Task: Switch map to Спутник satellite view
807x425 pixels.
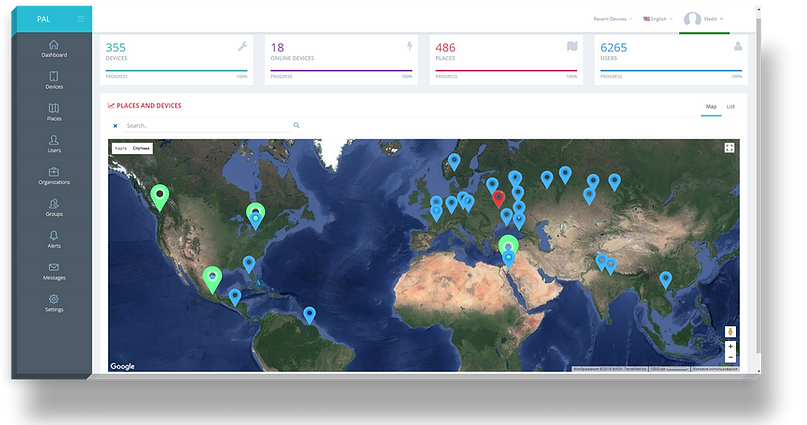Action: pyautogui.click(x=141, y=148)
